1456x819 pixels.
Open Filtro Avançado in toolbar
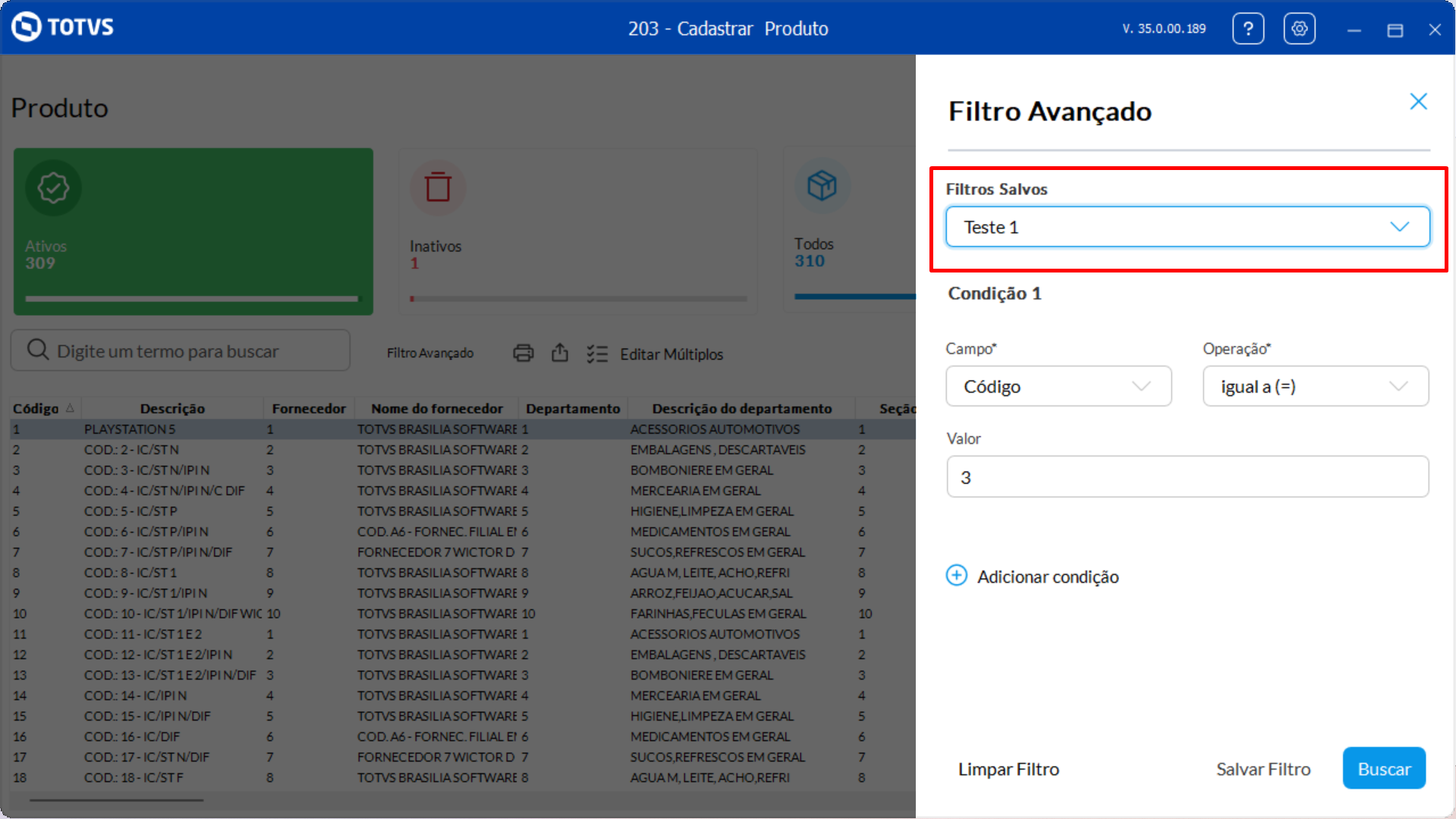430,354
